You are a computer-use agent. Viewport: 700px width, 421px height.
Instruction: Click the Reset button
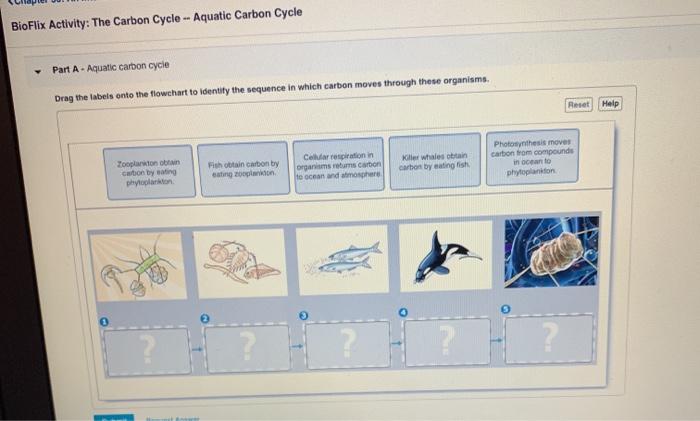578,104
